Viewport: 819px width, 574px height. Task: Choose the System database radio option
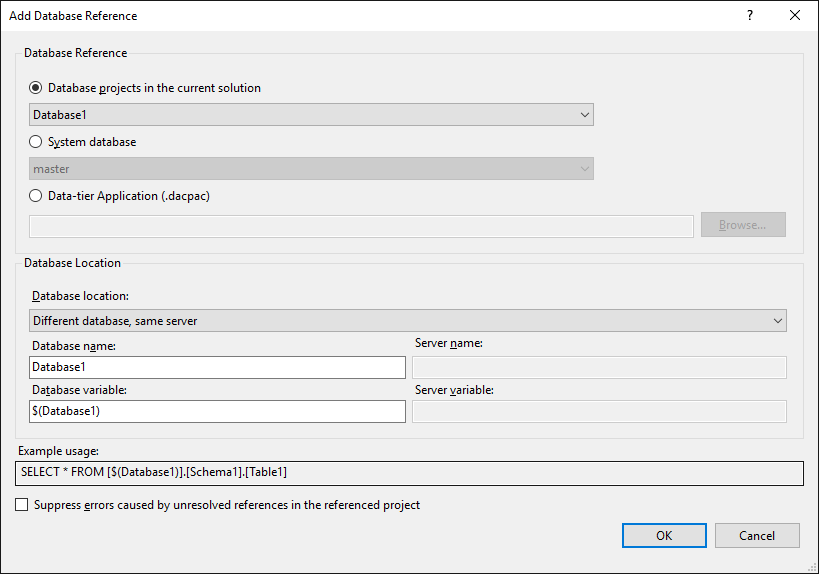point(36,142)
